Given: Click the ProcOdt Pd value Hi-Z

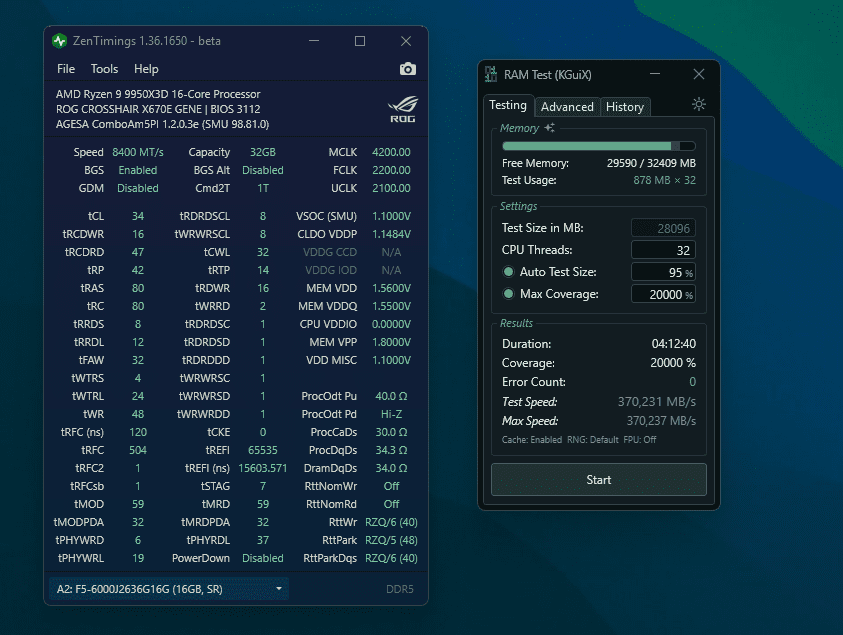Looking at the screenshot, I should coord(391,414).
